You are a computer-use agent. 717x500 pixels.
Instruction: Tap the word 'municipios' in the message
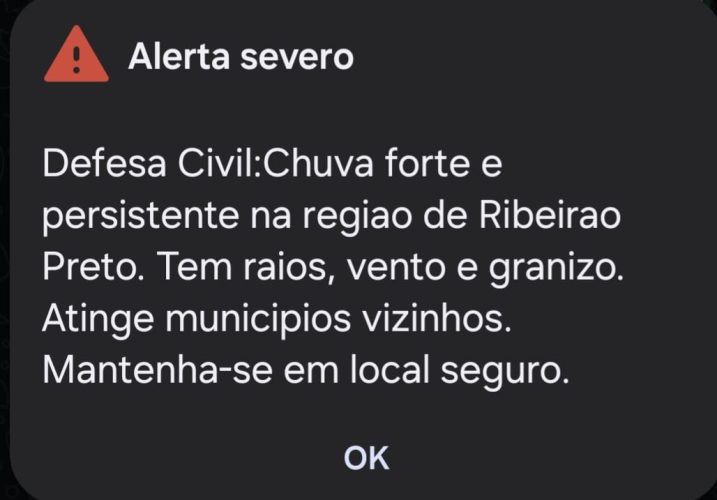click(x=258, y=320)
